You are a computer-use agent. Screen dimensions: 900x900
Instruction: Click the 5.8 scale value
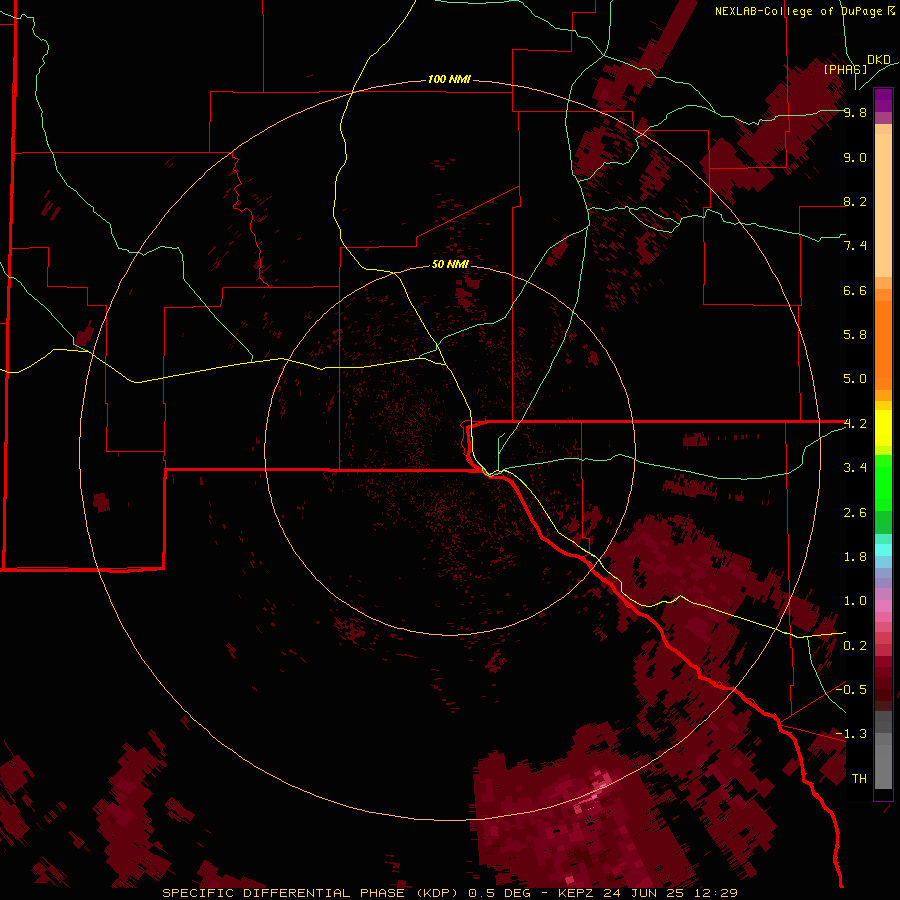pos(855,335)
